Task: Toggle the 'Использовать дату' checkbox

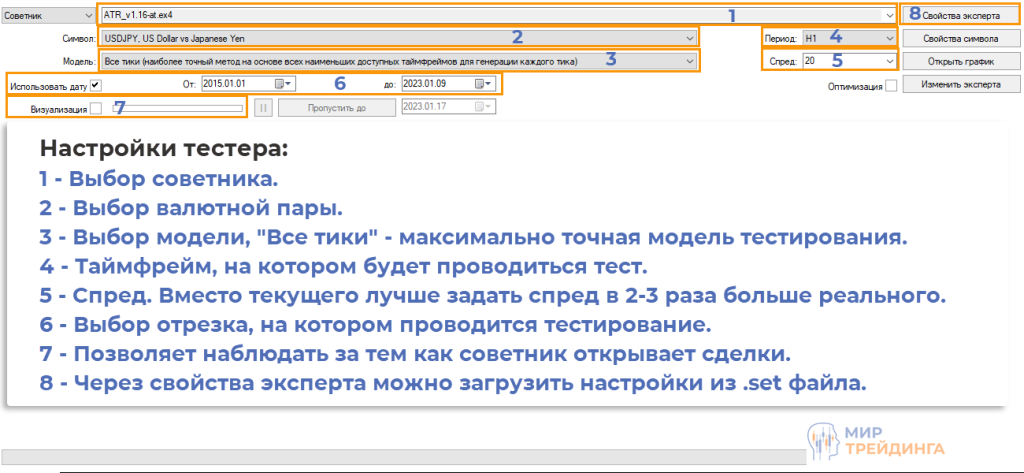Action: click(x=95, y=85)
